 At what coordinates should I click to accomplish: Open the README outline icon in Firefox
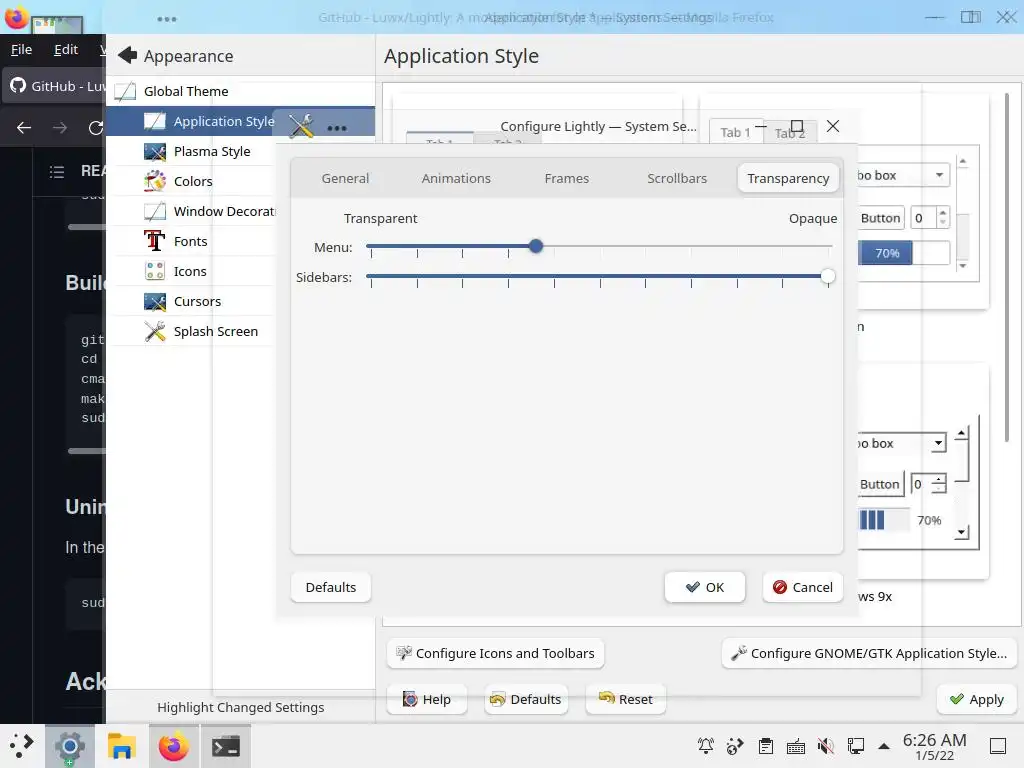click(57, 172)
